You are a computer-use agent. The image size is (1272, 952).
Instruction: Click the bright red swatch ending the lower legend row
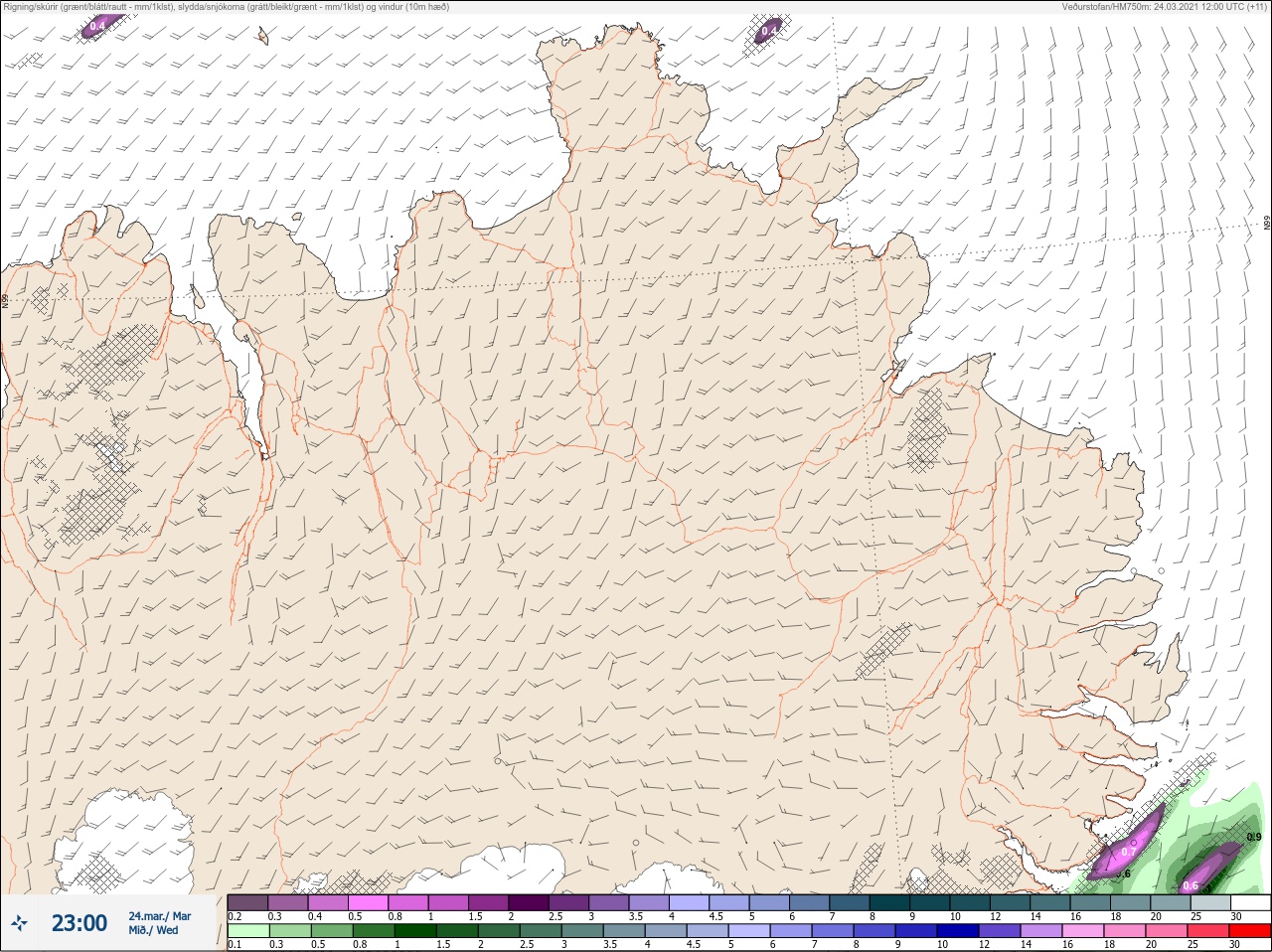coord(1250,931)
